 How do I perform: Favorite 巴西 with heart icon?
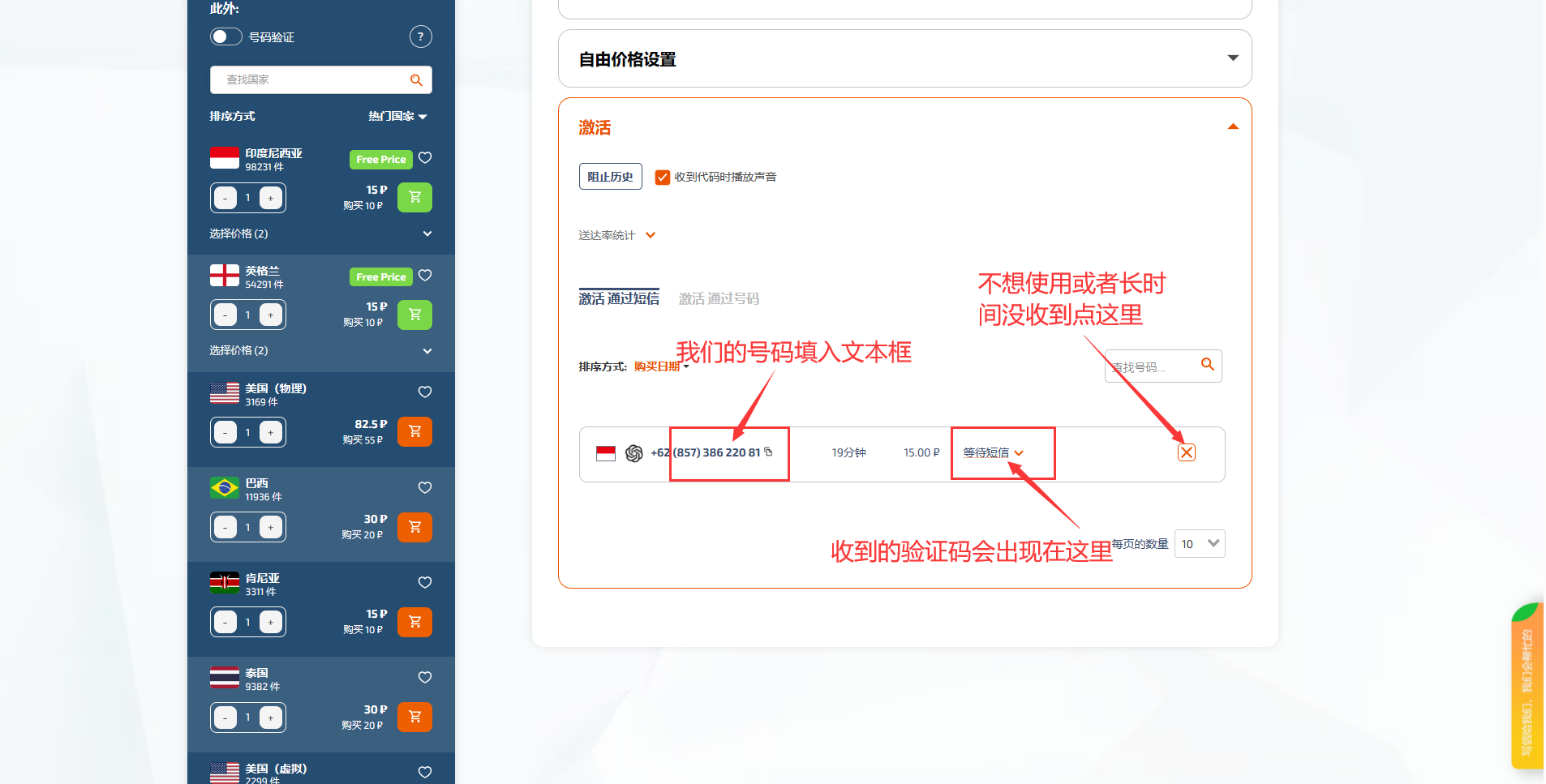[x=425, y=487]
